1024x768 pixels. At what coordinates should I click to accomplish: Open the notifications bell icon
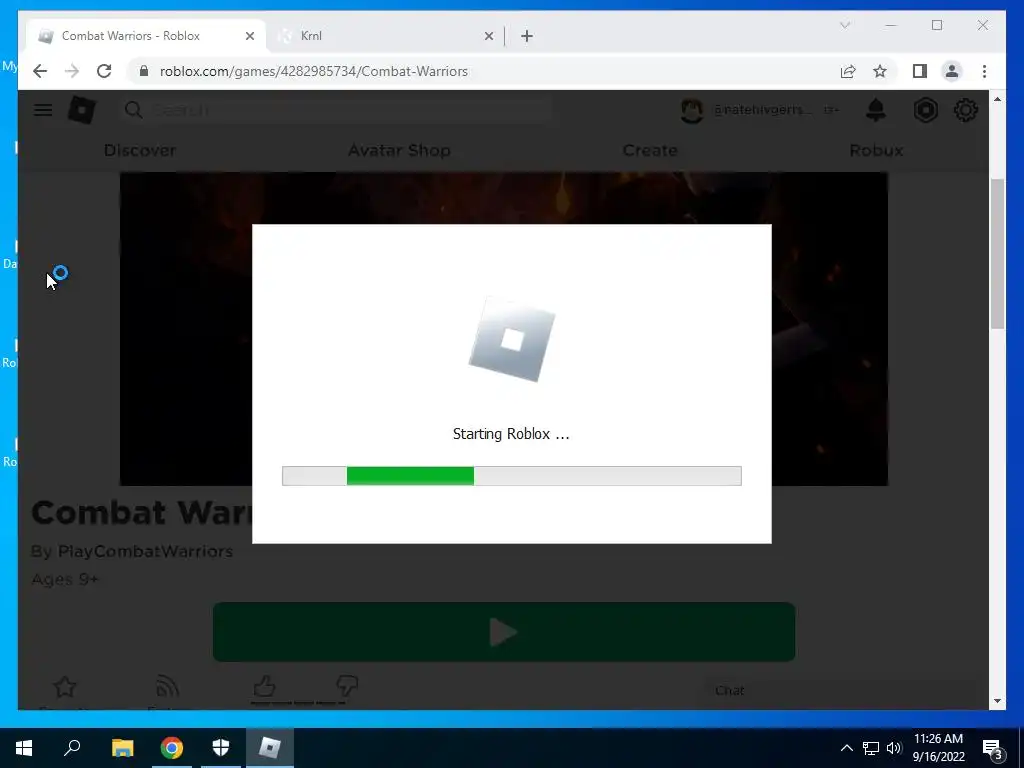876,110
